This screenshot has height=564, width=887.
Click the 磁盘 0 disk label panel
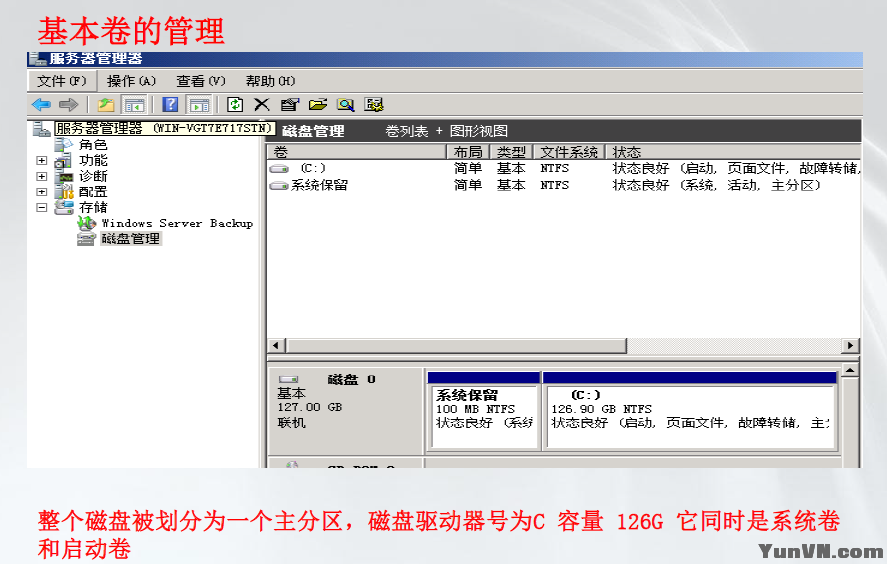(x=345, y=411)
